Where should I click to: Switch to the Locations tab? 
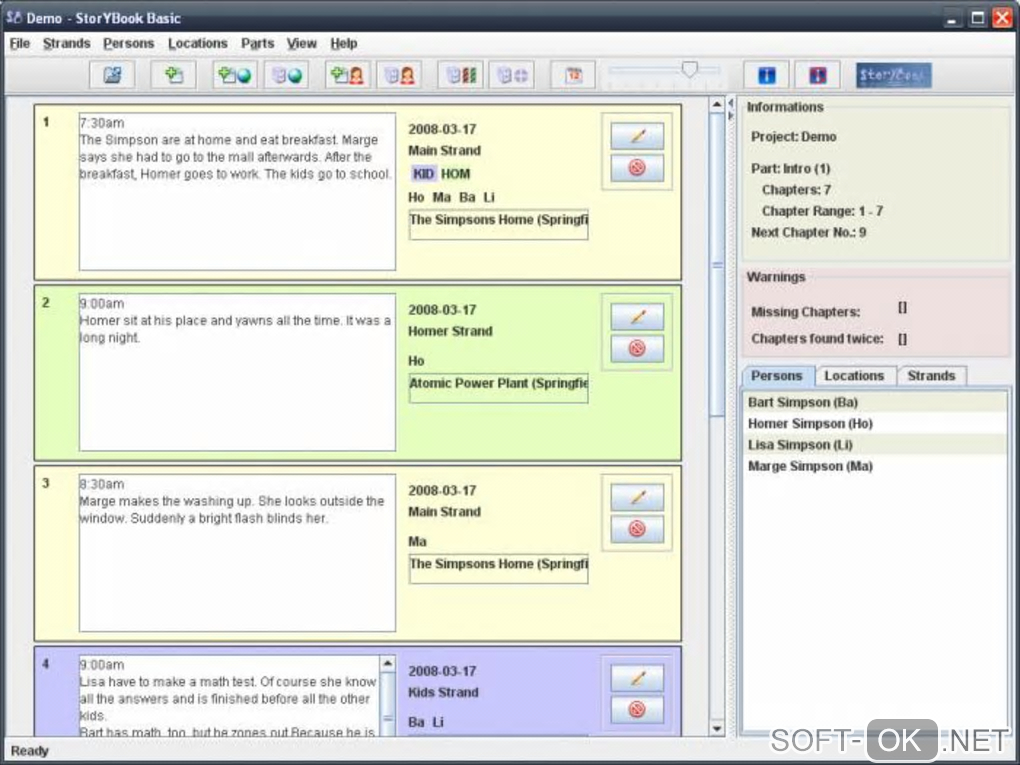pyautogui.click(x=854, y=376)
